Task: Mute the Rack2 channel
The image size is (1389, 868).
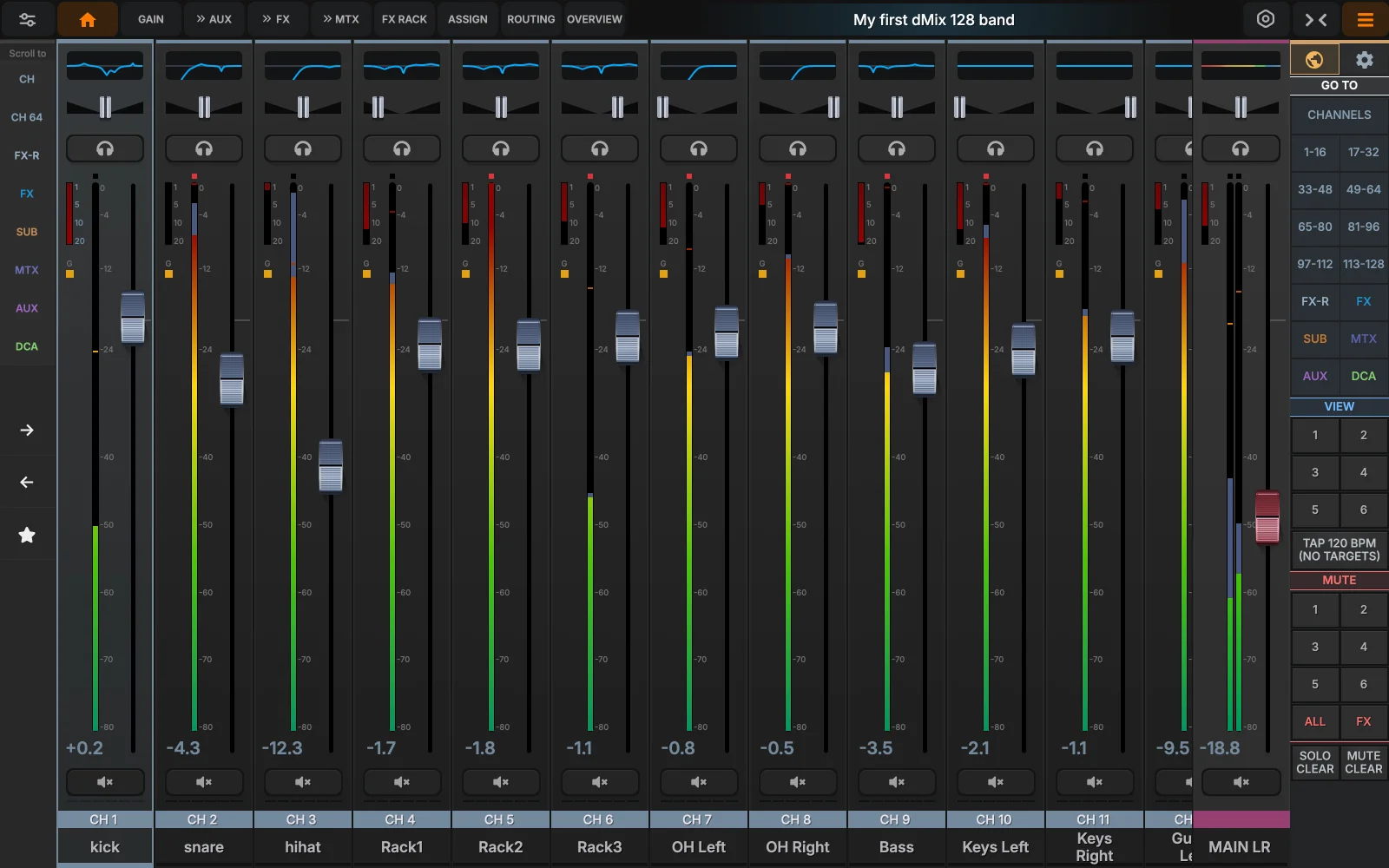Action: coord(501,782)
